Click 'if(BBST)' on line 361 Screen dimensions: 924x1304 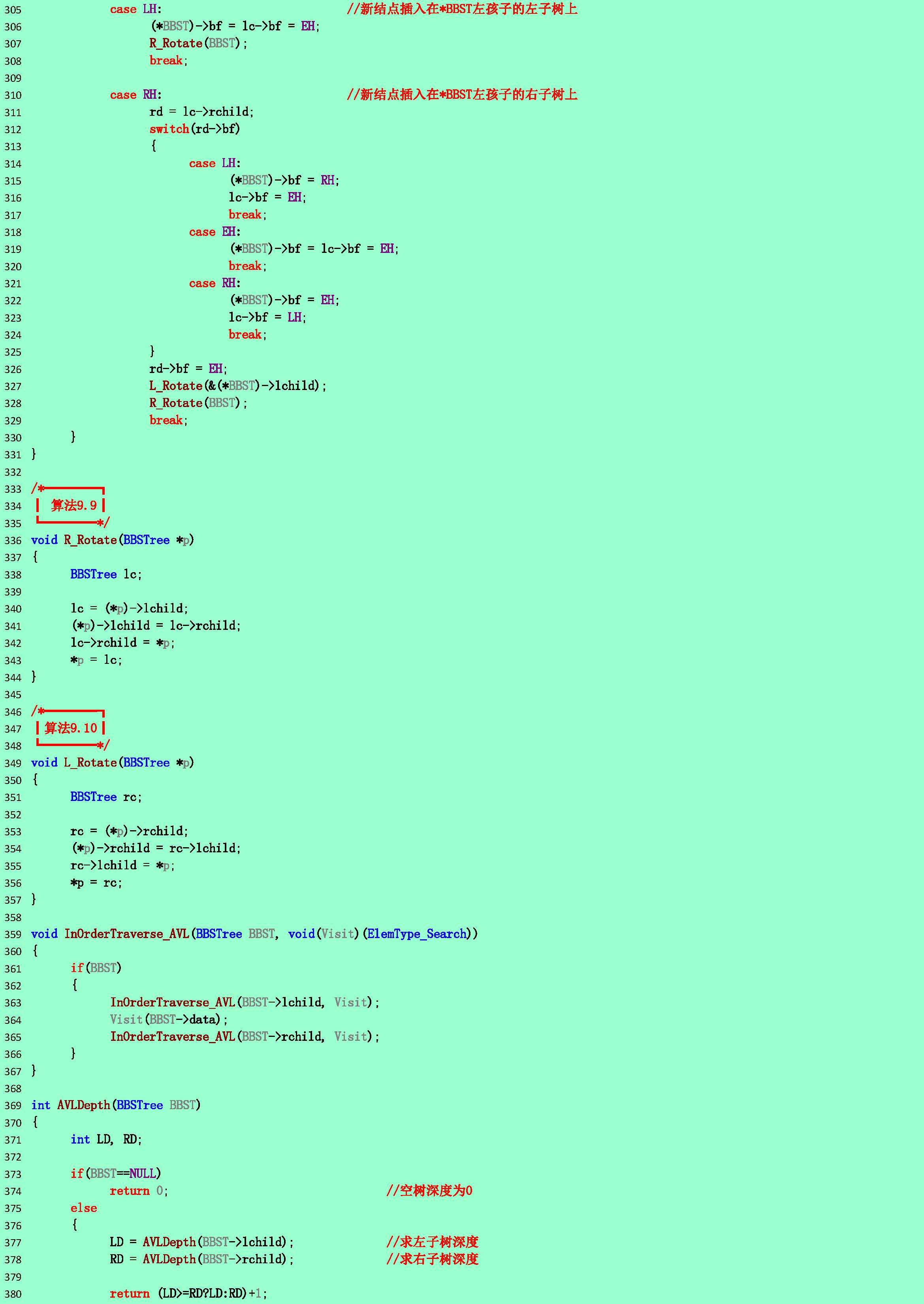[x=96, y=968]
